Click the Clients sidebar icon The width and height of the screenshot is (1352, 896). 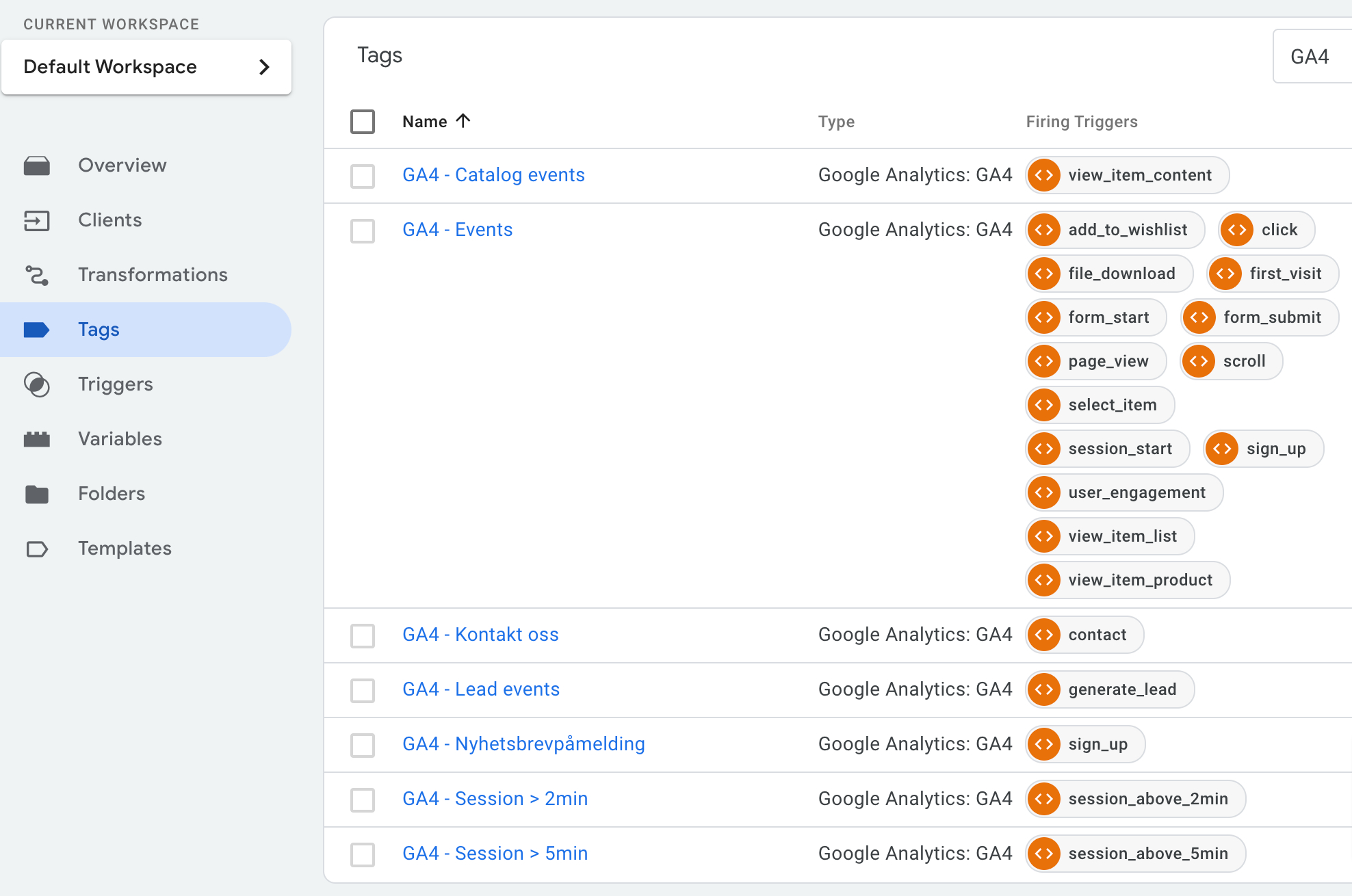click(x=37, y=220)
